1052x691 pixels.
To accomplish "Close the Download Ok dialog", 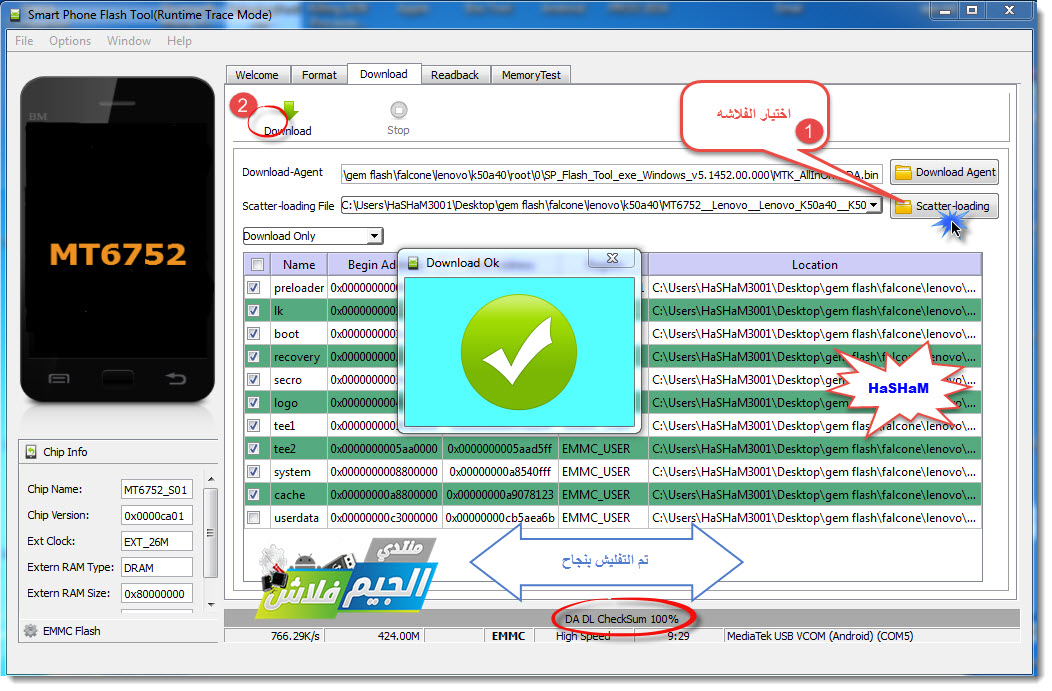I will (x=612, y=258).
